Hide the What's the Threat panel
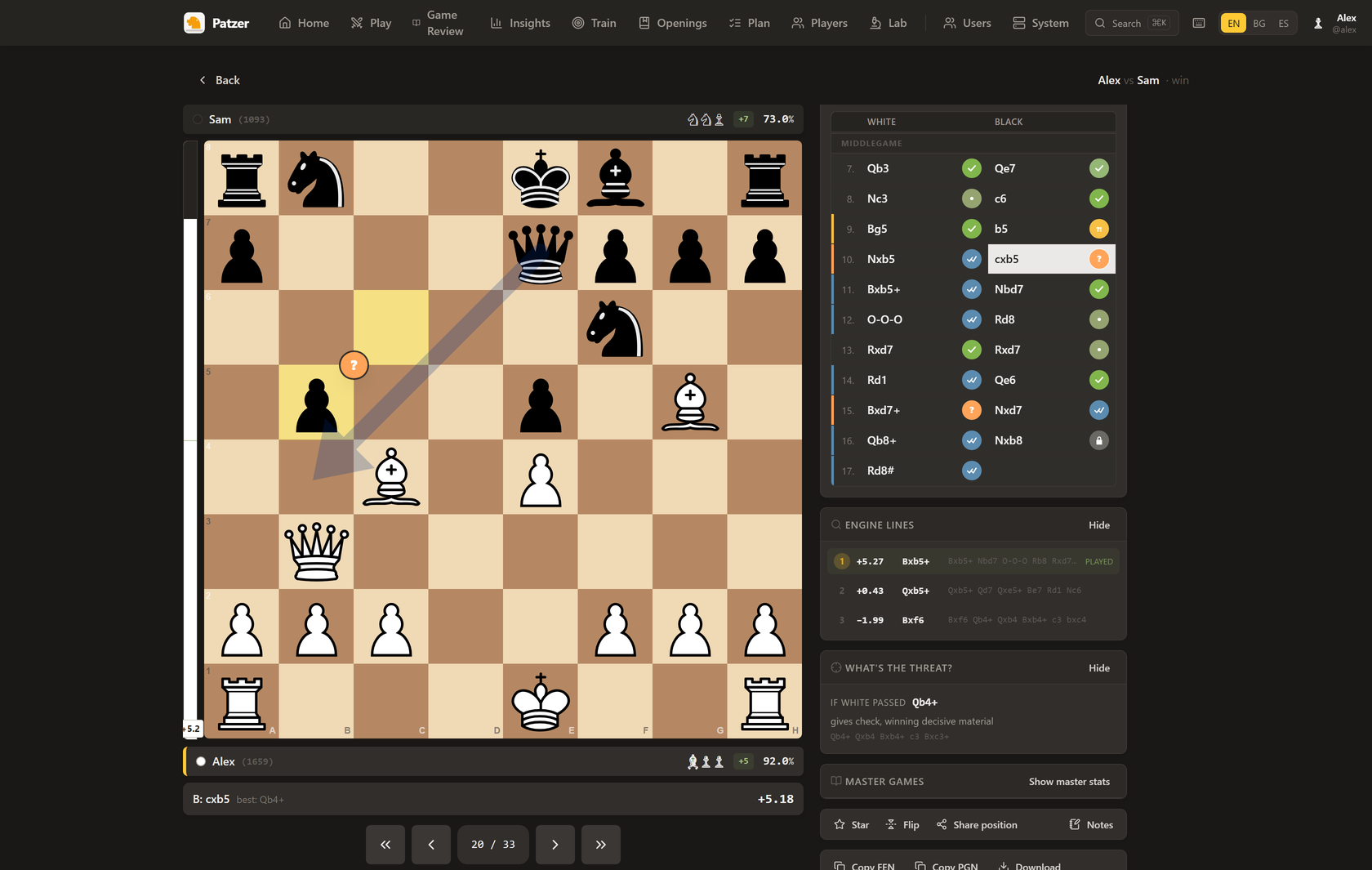This screenshot has height=870, width=1372. click(1099, 668)
